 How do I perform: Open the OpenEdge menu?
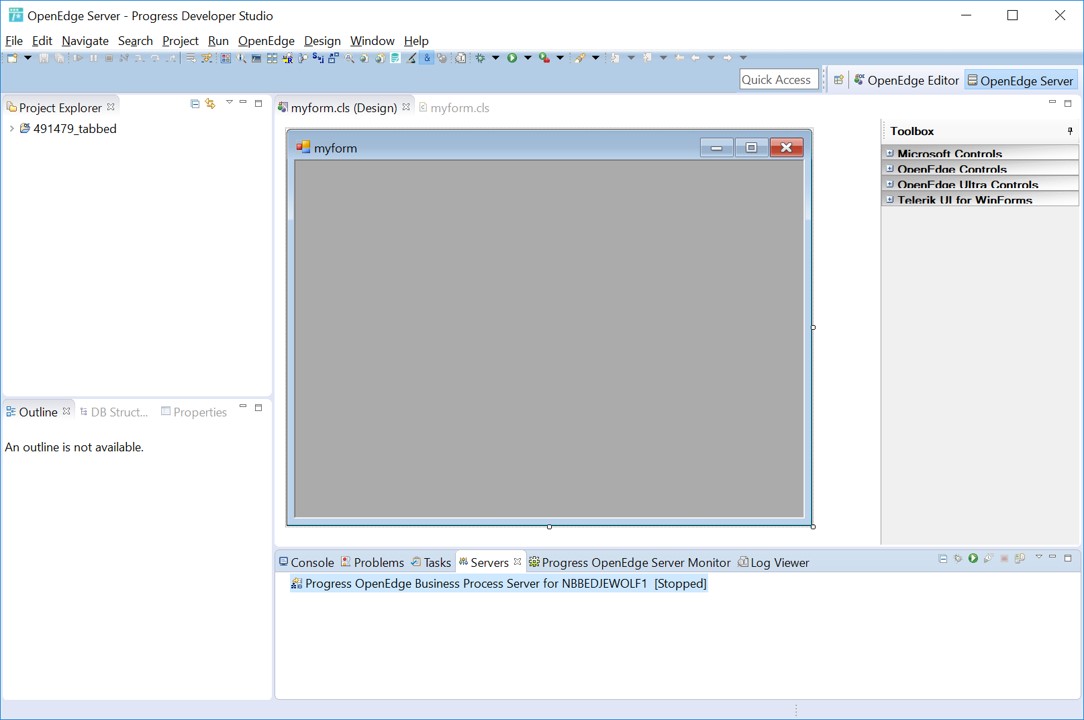[266, 41]
